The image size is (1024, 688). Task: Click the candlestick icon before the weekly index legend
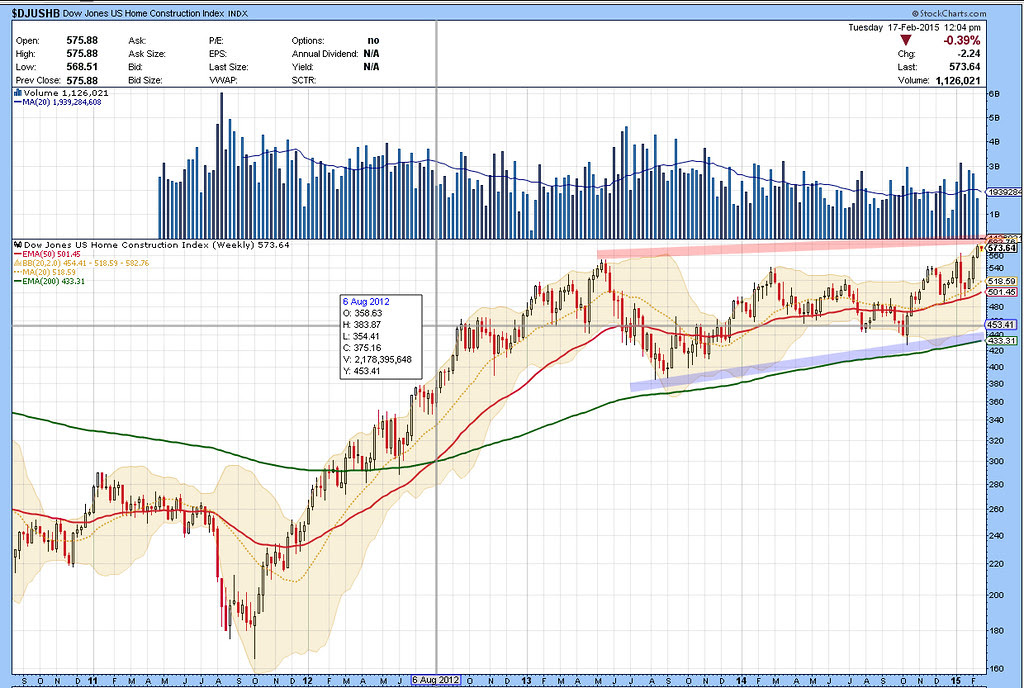pos(18,245)
